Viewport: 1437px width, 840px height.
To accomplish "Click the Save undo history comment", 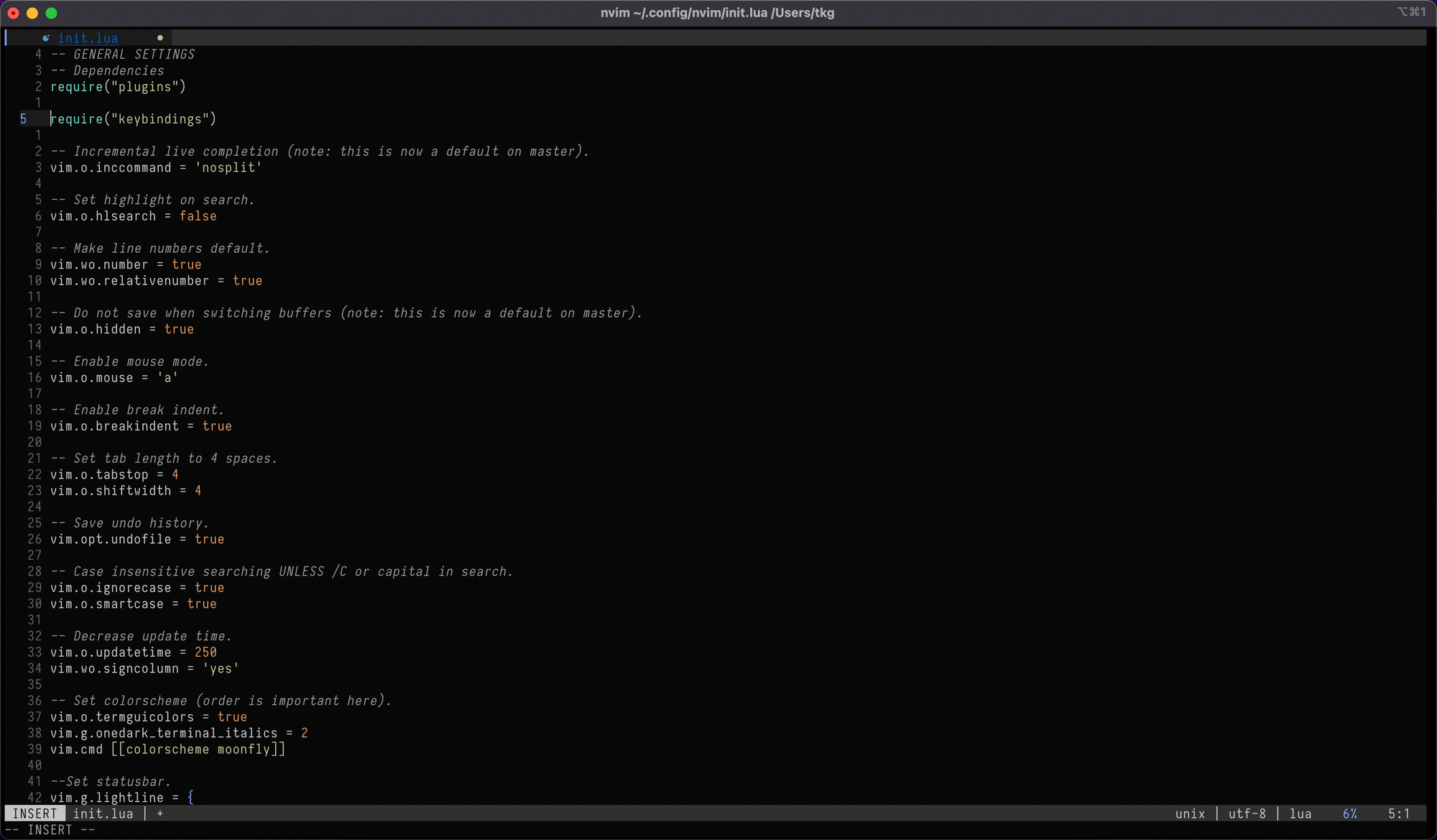I will [x=129, y=523].
